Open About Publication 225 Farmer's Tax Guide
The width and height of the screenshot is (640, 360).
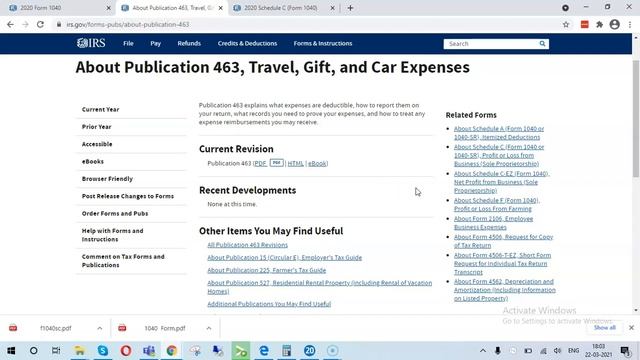click(x=267, y=270)
